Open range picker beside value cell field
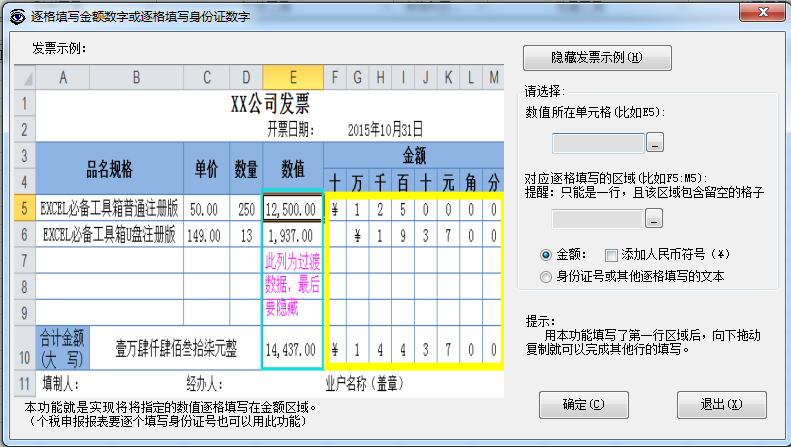791x447 pixels. tap(655, 142)
